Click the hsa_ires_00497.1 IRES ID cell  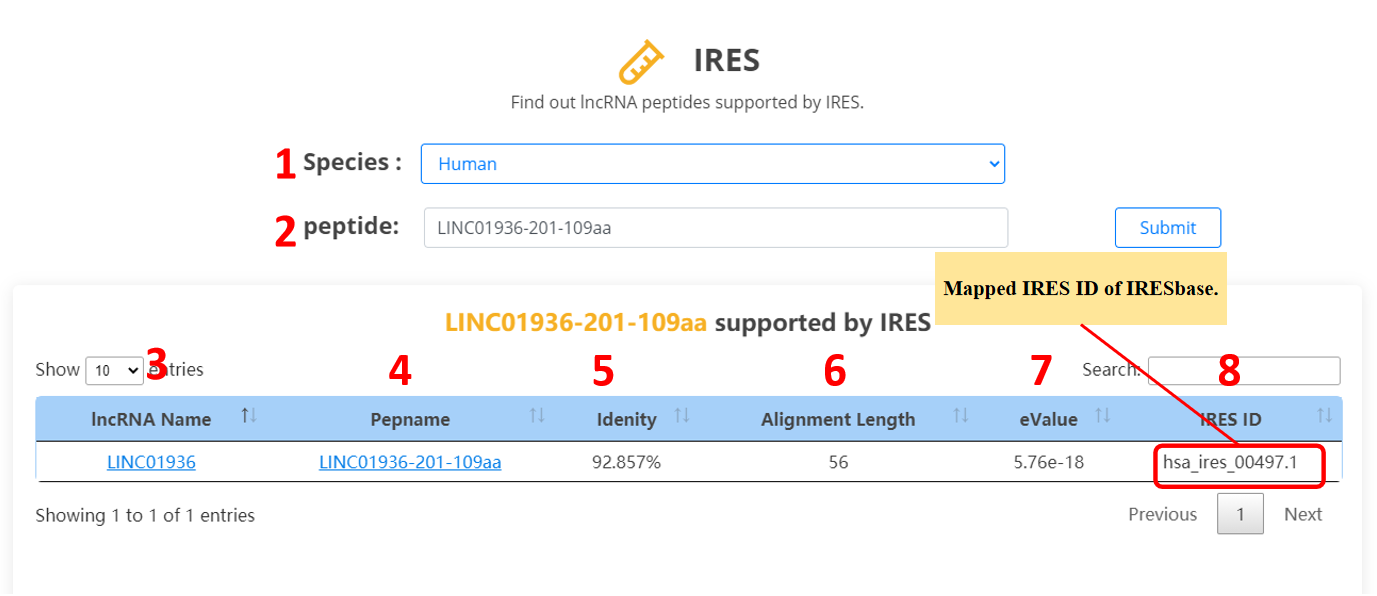pyautogui.click(x=1239, y=464)
